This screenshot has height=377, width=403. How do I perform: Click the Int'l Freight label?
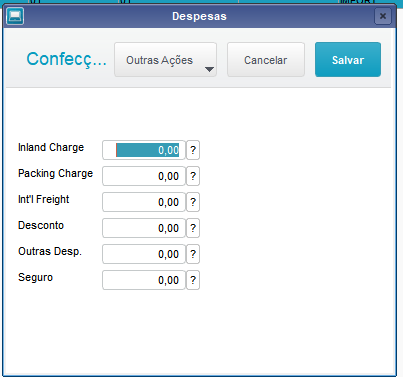(x=44, y=199)
